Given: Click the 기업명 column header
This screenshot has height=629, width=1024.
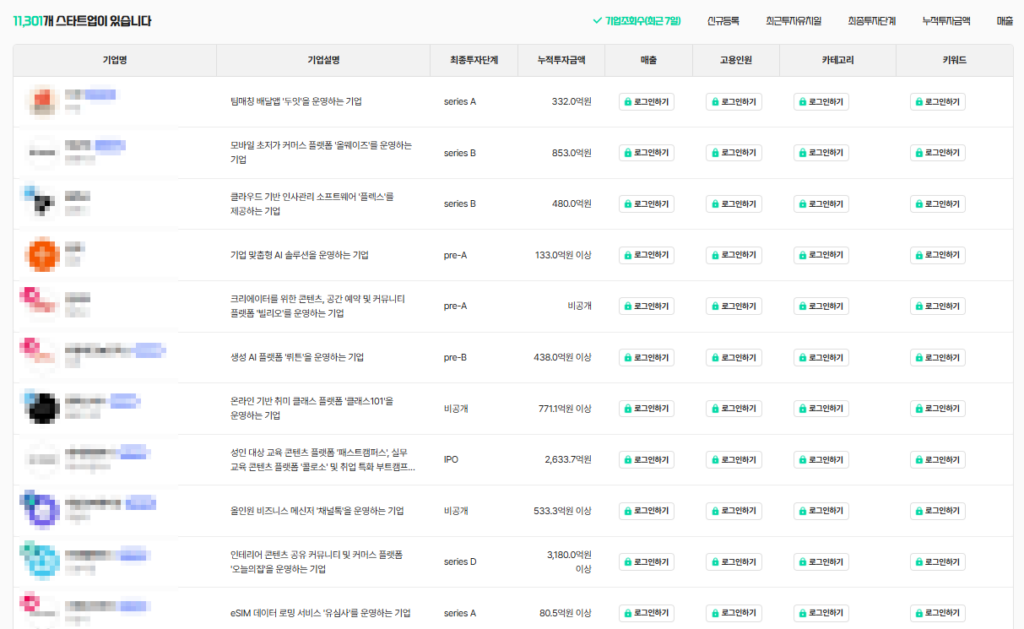Looking at the screenshot, I should click(x=115, y=60).
